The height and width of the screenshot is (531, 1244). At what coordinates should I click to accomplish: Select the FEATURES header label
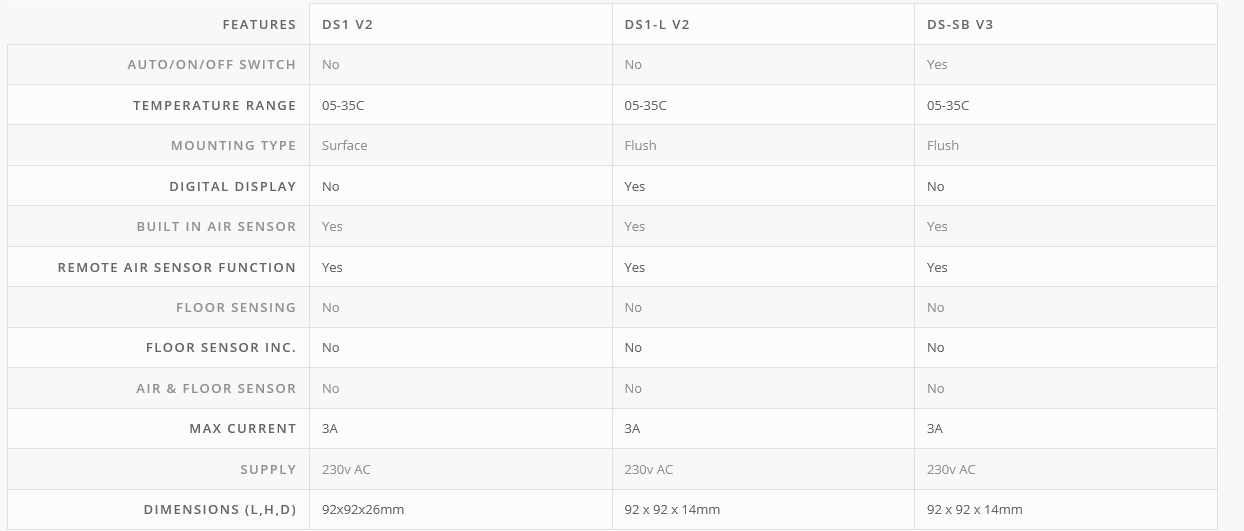[259, 24]
